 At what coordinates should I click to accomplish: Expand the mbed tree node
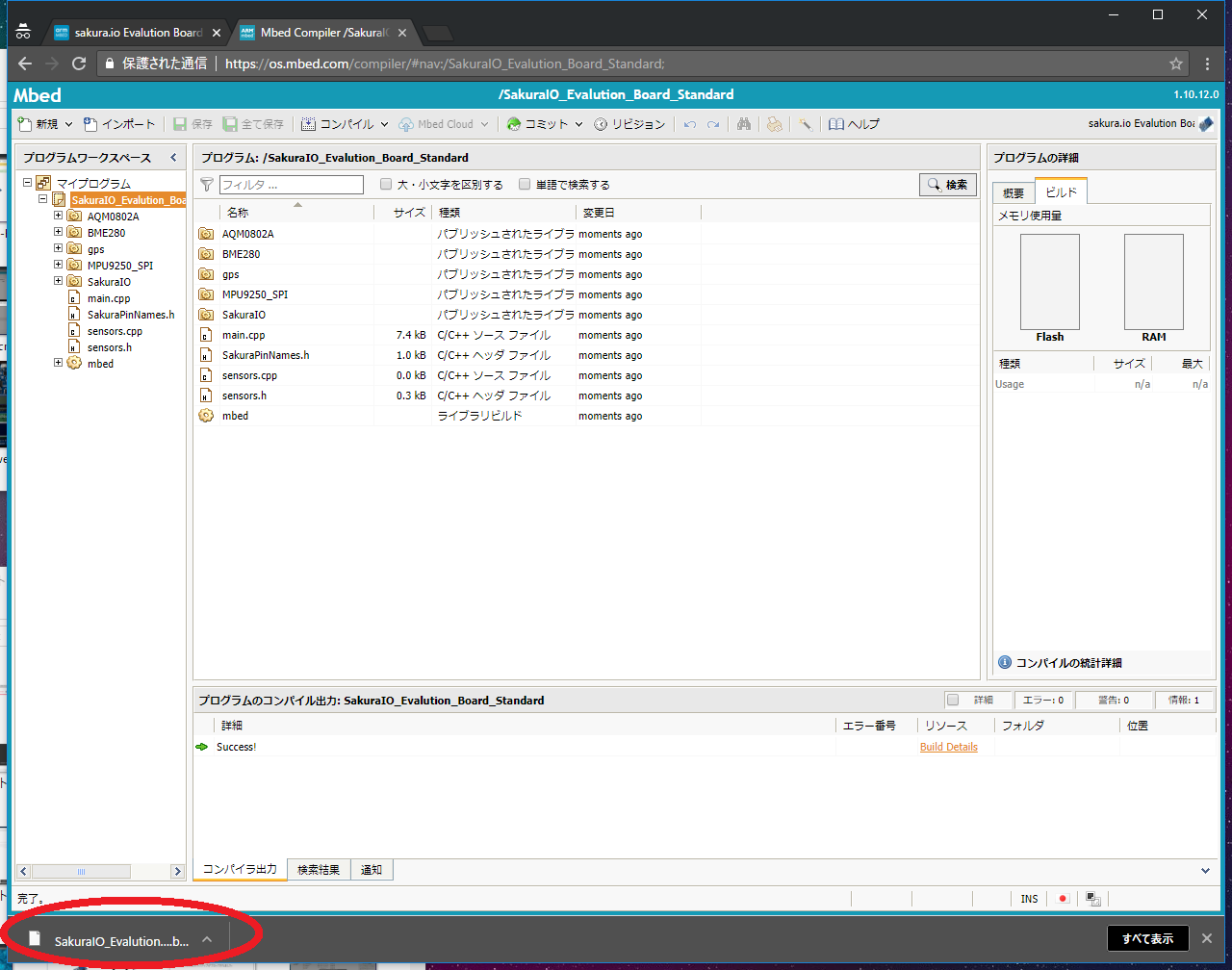[58, 363]
